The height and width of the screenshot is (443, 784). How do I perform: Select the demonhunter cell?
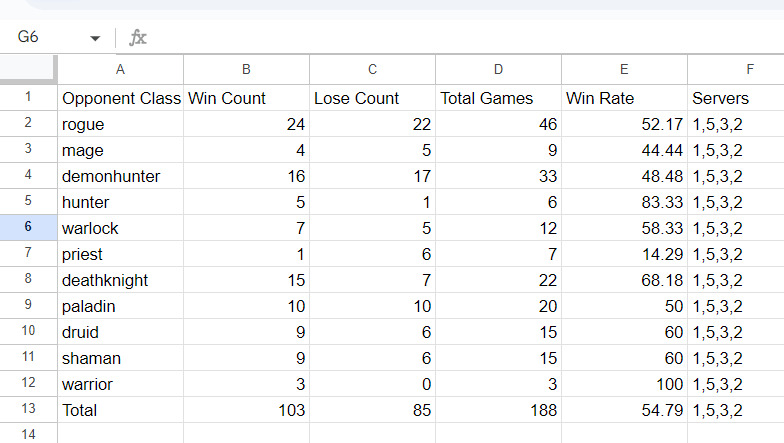pyautogui.click(x=120, y=176)
